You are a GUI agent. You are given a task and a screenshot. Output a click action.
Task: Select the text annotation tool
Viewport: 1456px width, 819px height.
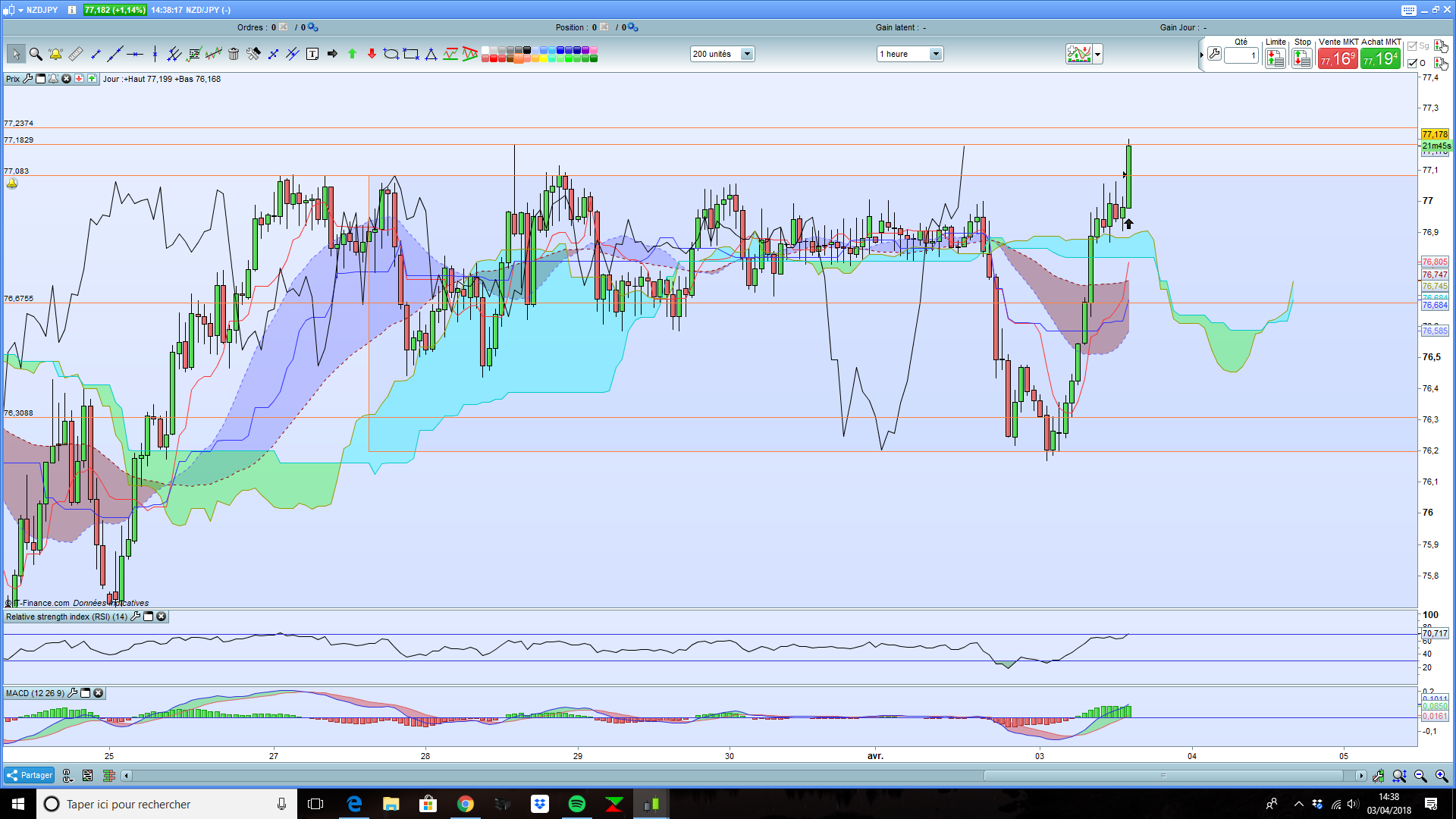tap(312, 54)
